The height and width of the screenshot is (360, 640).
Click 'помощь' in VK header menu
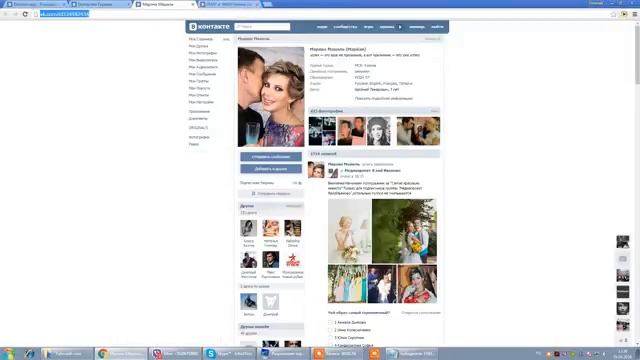tap(417, 27)
